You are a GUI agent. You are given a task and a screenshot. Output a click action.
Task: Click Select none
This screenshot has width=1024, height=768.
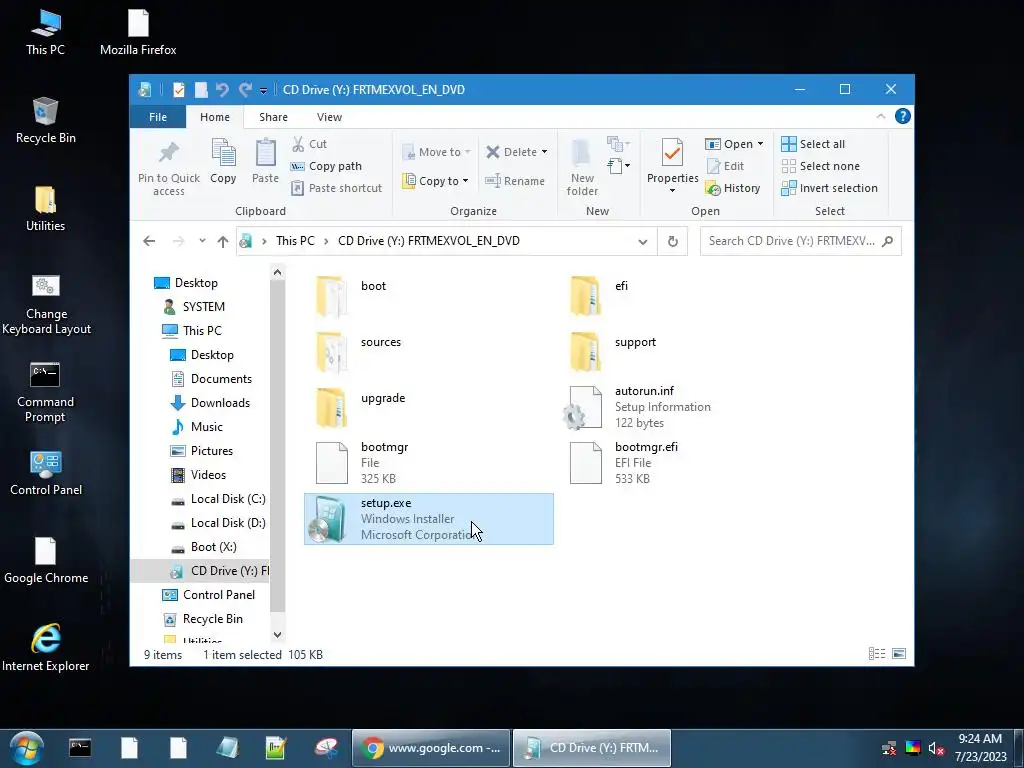(x=820, y=166)
